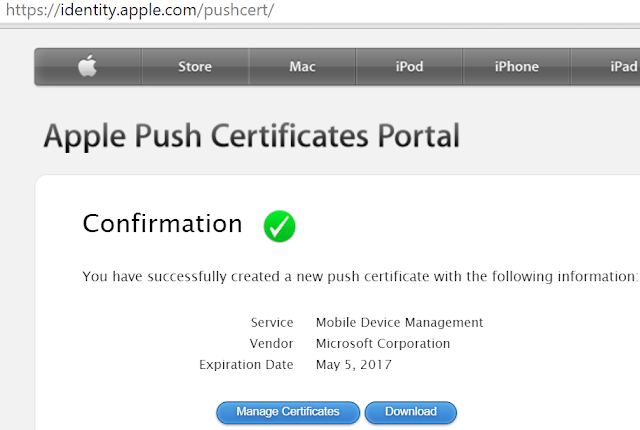Image resolution: width=640 pixels, height=430 pixels.
Task: Click the Confirmation heading text
Action: click(x=162, y=224)
